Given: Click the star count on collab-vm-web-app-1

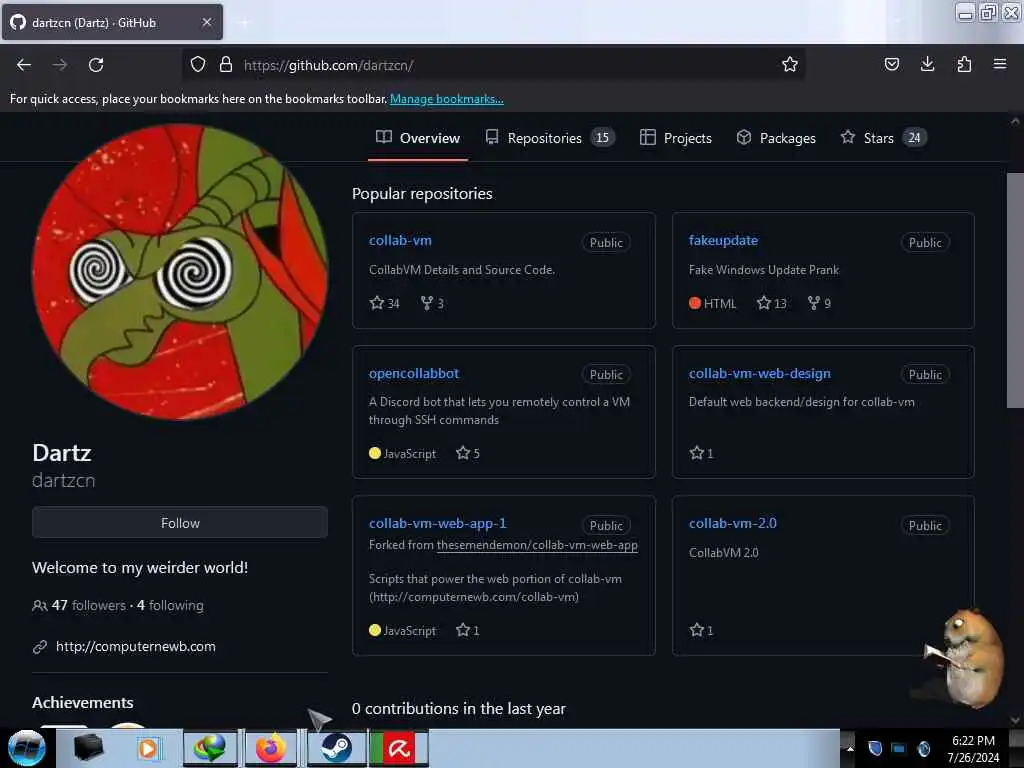Looking at the screenshot, I should 468,630.
